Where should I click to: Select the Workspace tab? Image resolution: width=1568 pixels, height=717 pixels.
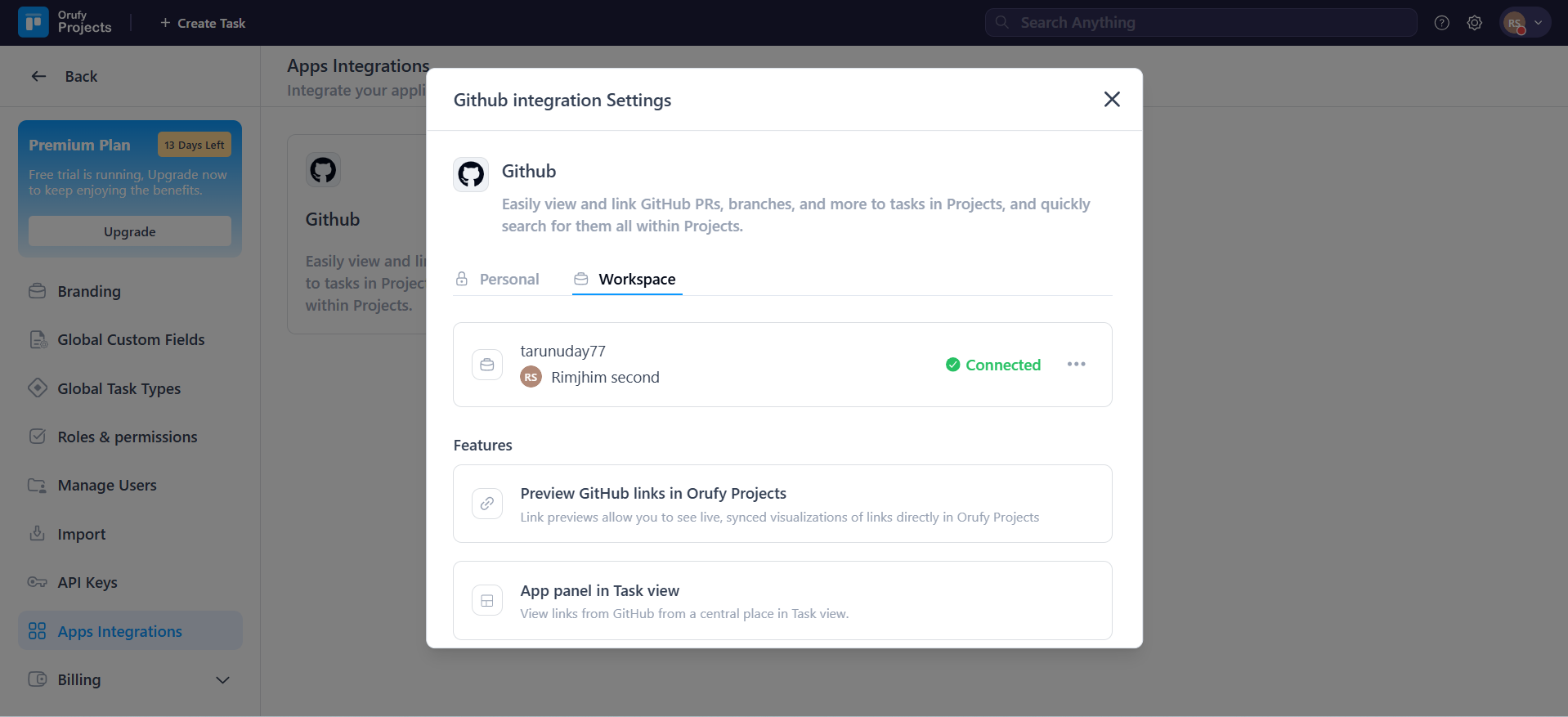click(x=626, y=280)
